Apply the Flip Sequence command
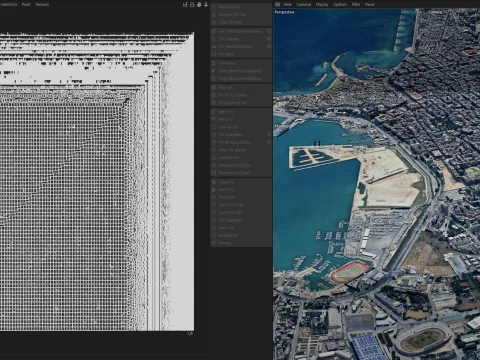 click(241, 220)
